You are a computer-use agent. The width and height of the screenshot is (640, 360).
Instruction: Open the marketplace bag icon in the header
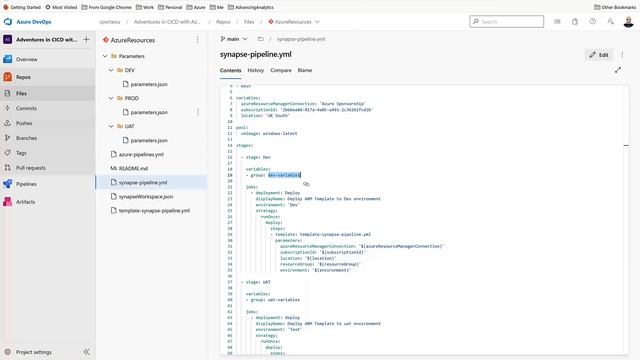click(575, 22)
